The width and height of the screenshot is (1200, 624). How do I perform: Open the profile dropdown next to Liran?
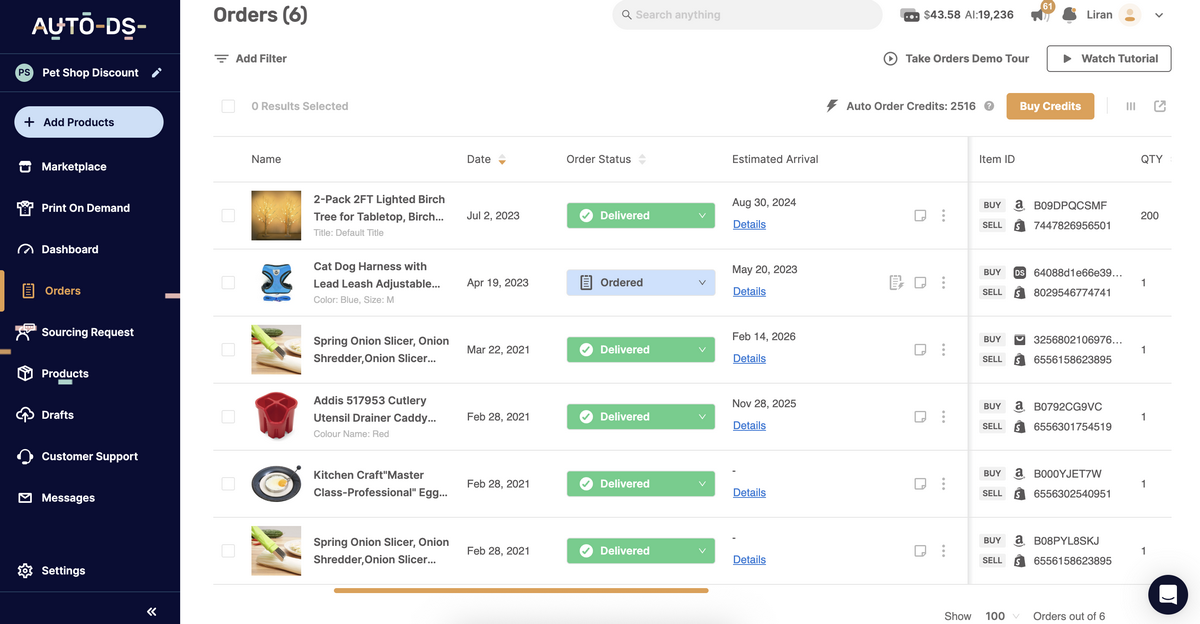pyautogui.click(x=1158, y=15)
